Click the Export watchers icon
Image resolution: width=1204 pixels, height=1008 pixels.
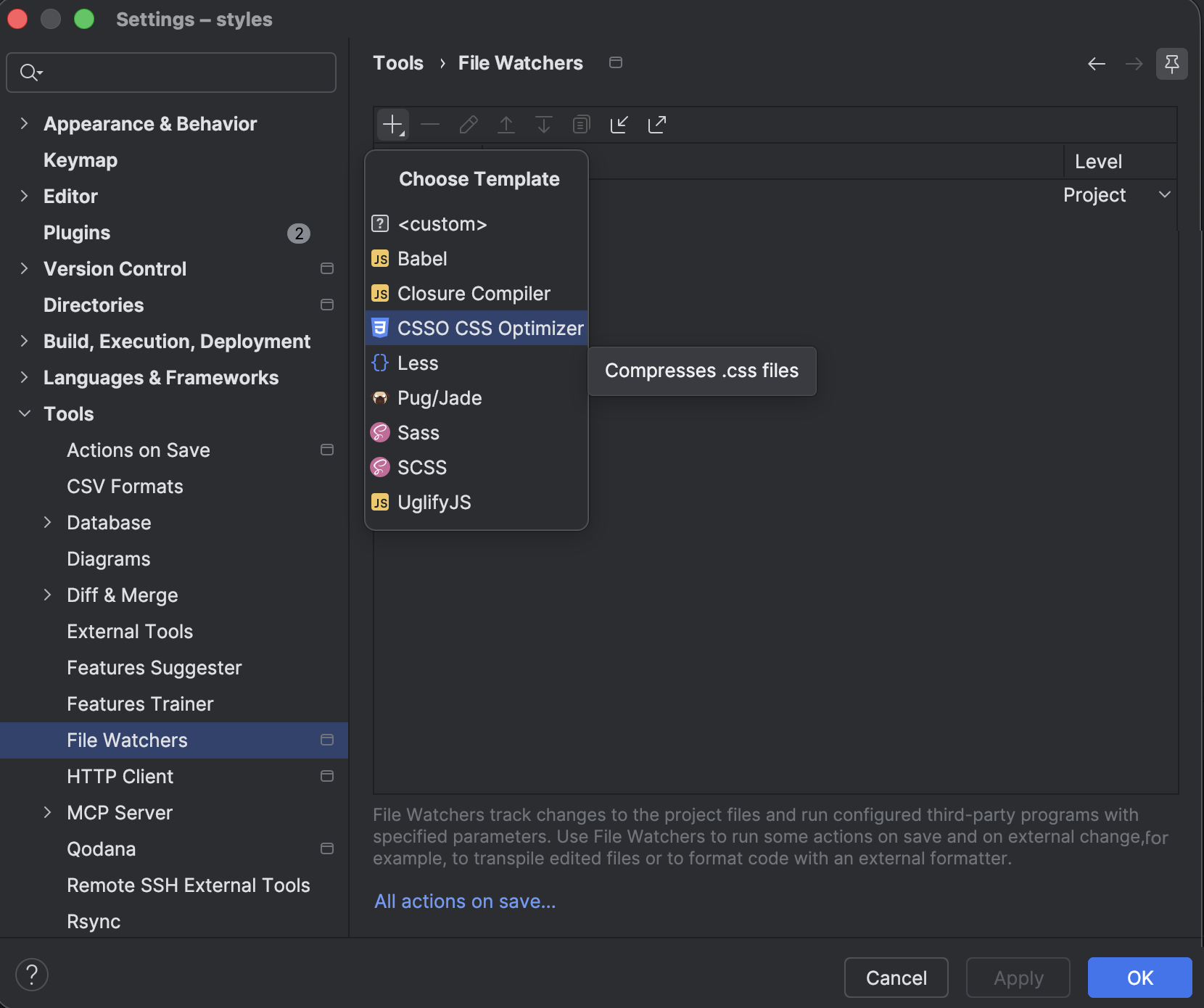(x=656, y=125)
